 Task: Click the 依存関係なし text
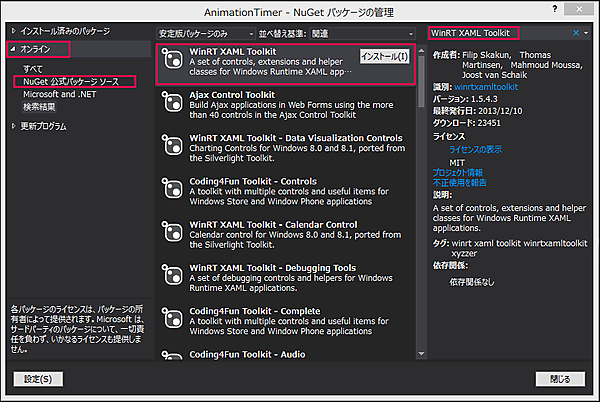click(471, 282)
